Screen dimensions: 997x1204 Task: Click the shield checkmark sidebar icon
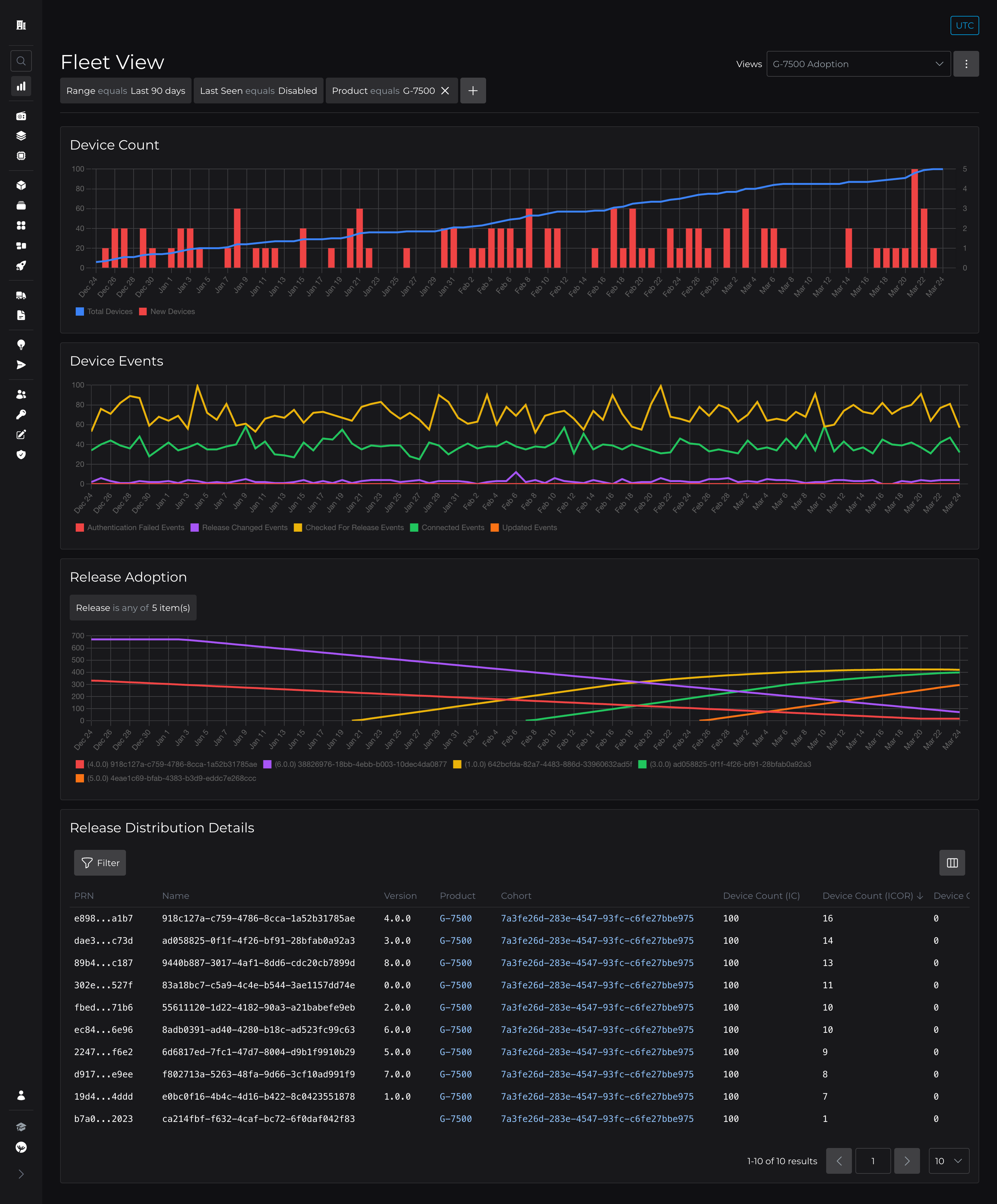click(x=21, y=455)
